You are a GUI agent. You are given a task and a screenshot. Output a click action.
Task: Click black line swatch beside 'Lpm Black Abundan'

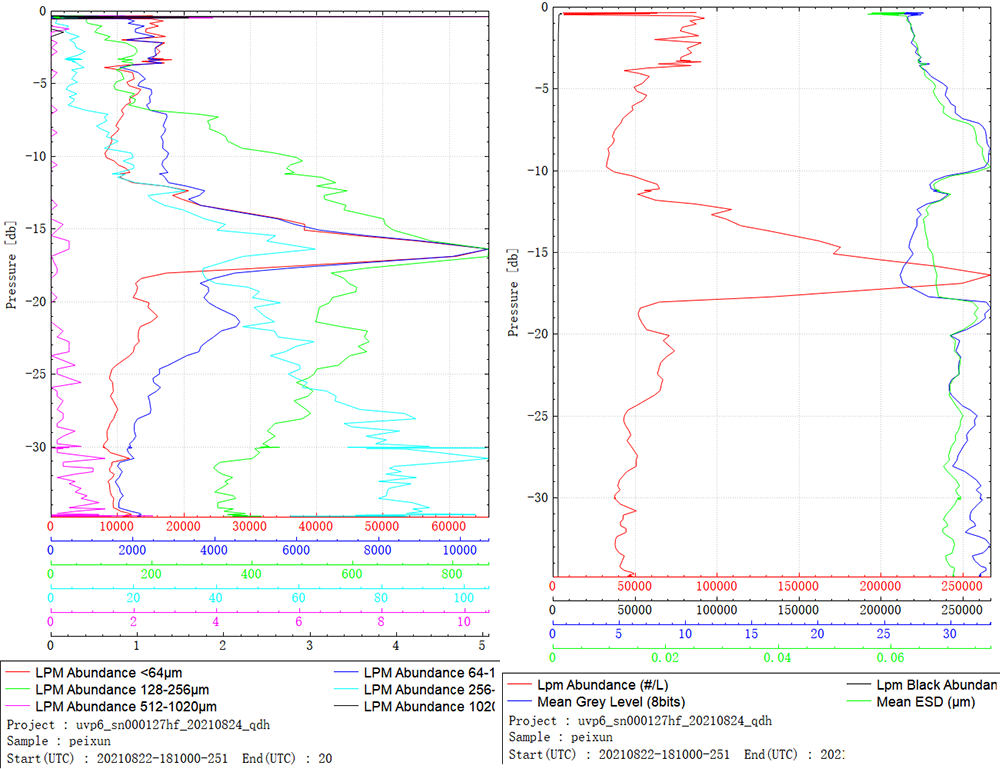(858, 685)
